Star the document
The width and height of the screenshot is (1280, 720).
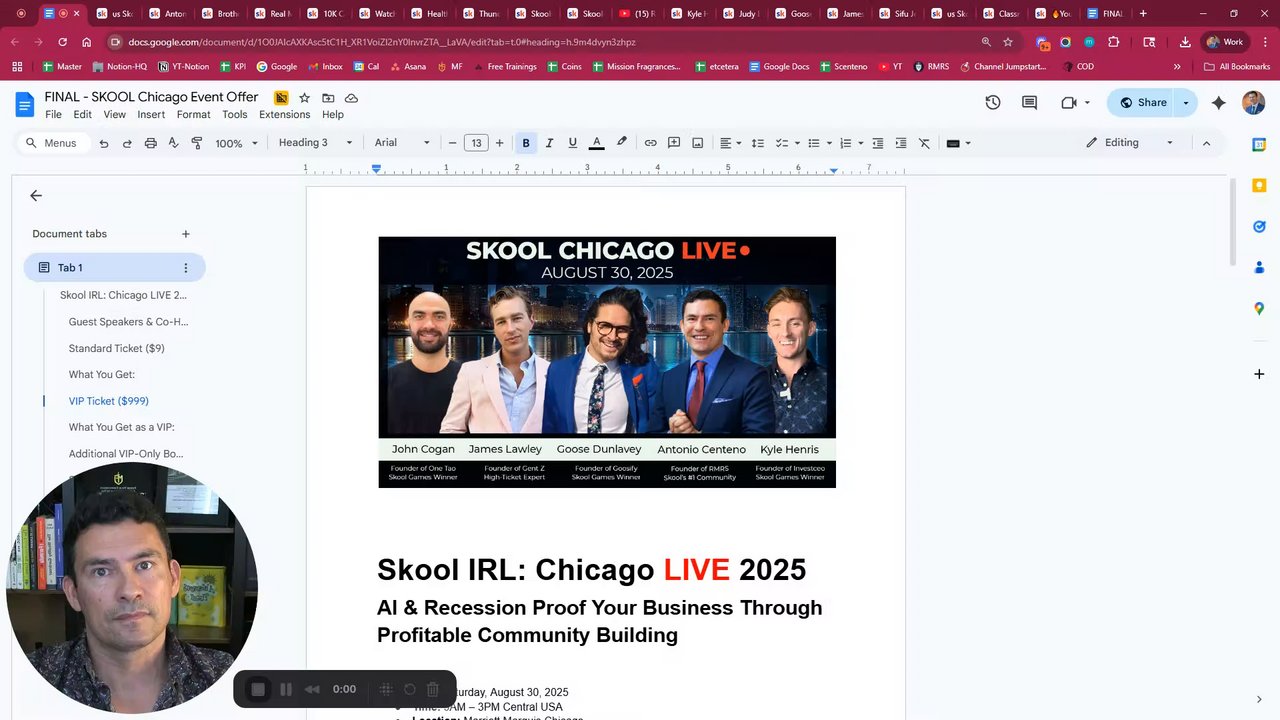[304, 98]
